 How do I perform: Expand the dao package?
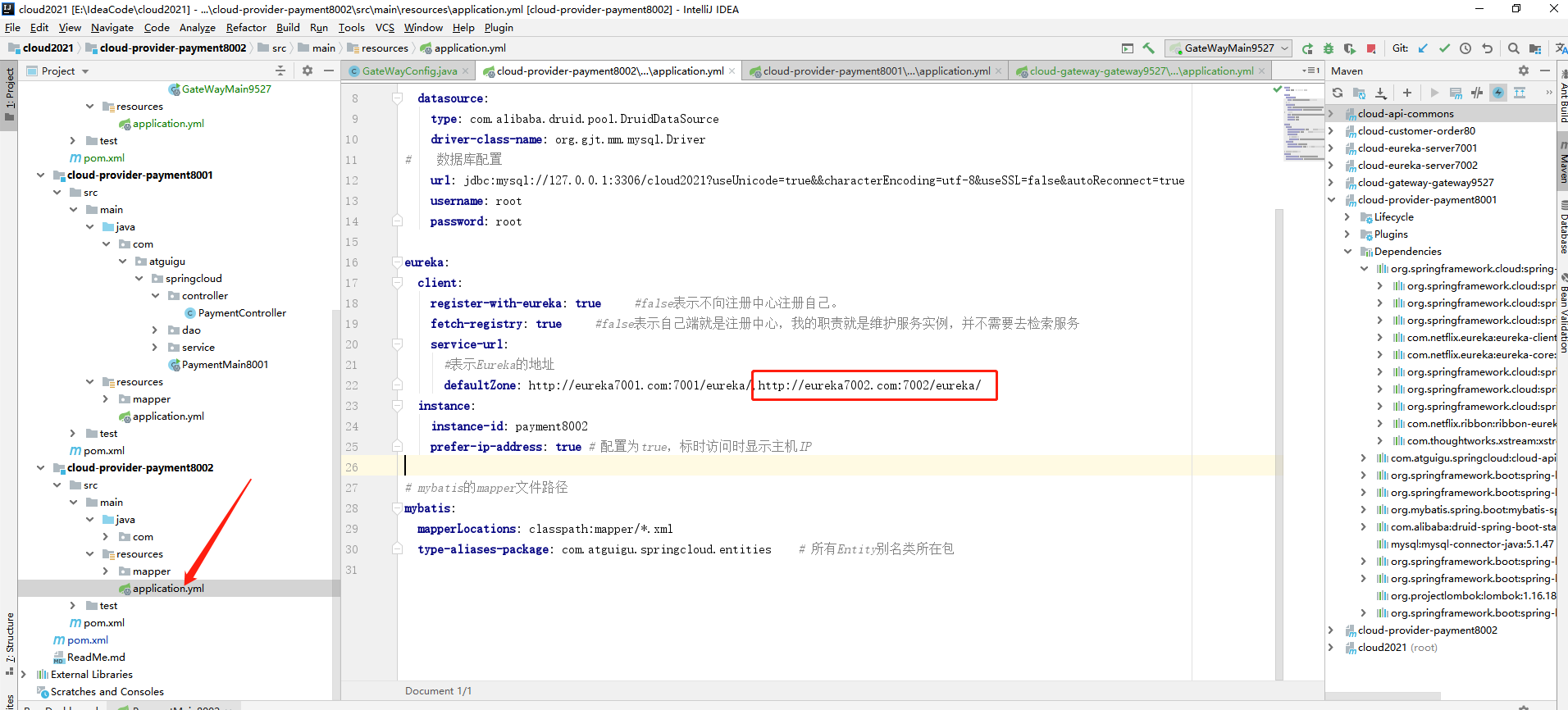tap(155, 330)
